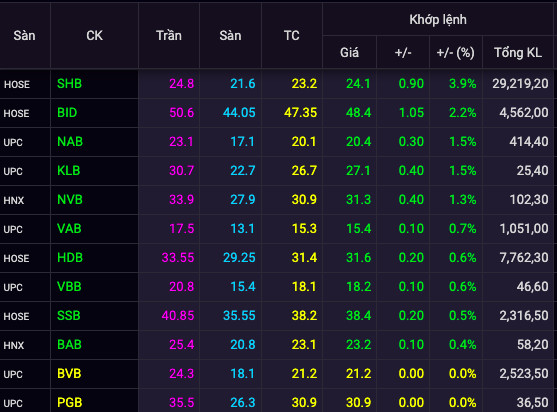Viewport: 557px width, 412px height.
Task: Click VAB total volume 1,051,00
Action: click(524, 229)
